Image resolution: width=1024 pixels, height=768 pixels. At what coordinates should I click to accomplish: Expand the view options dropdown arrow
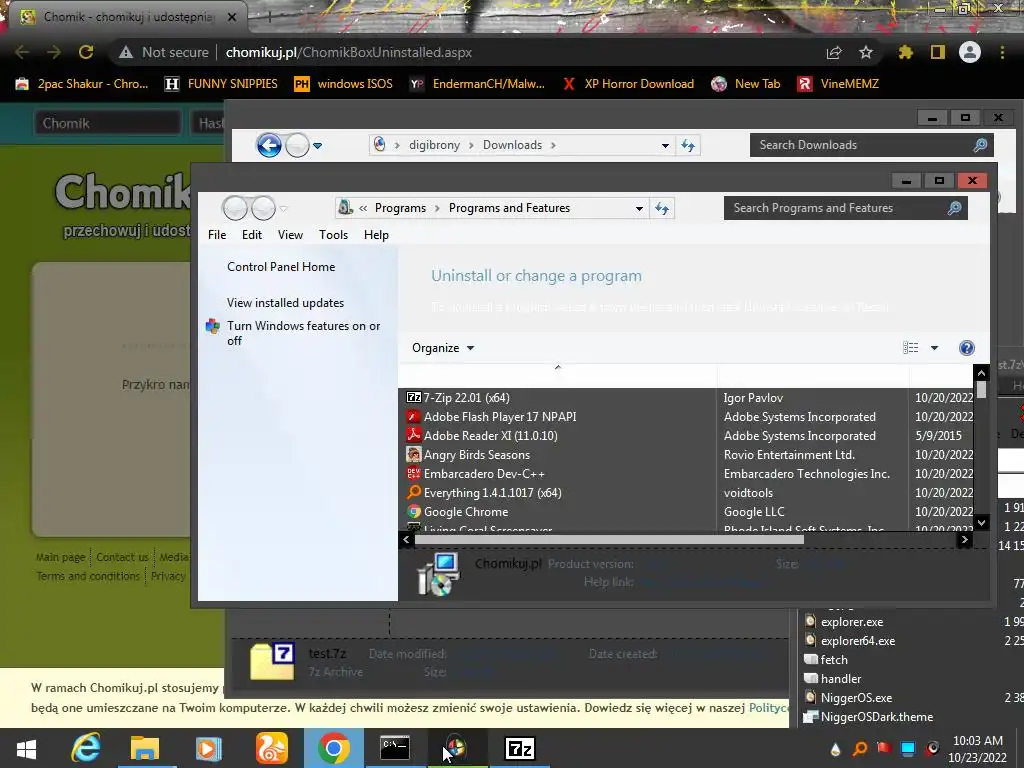pos(935,347)
